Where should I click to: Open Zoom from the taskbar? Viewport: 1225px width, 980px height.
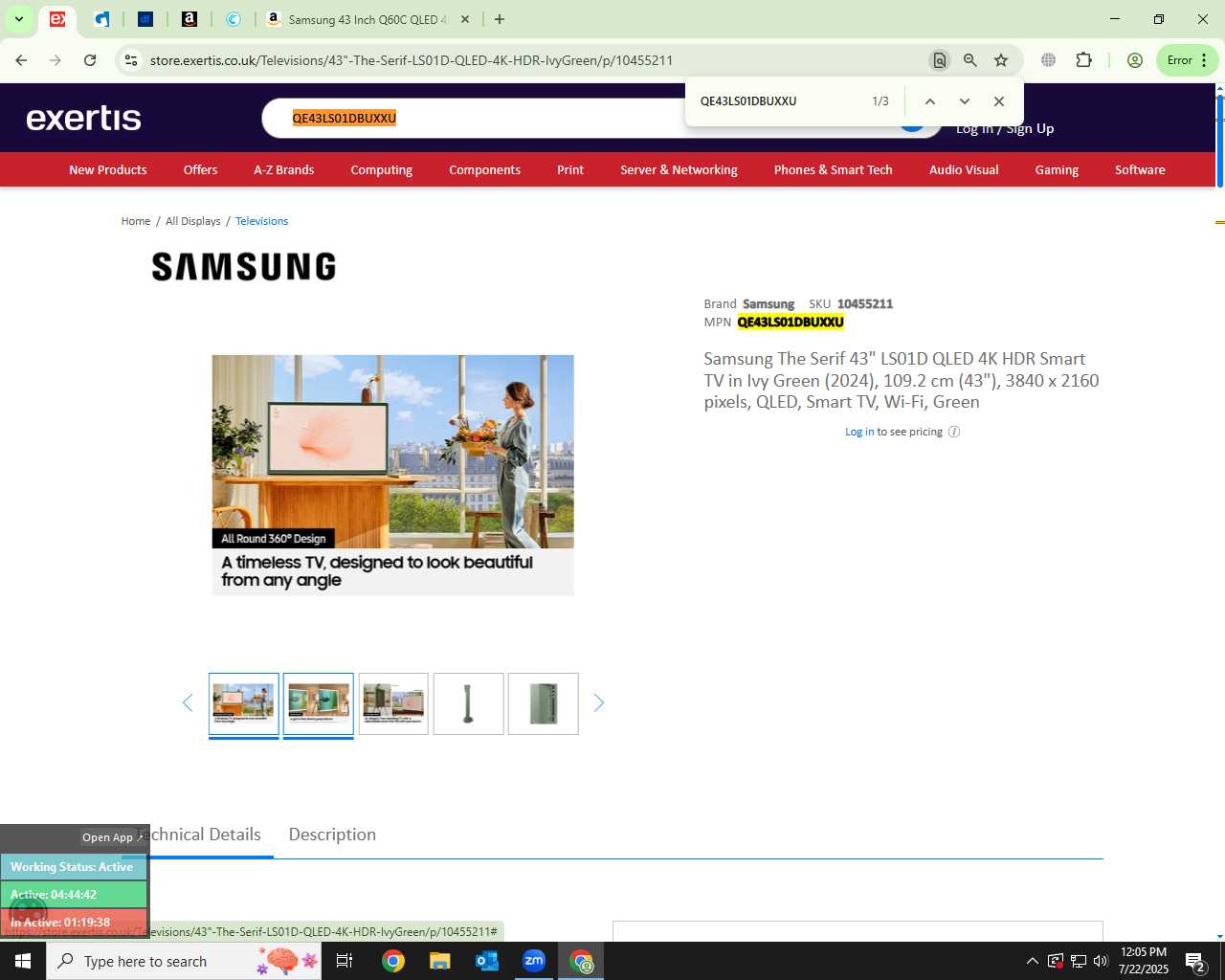(534, 961)
